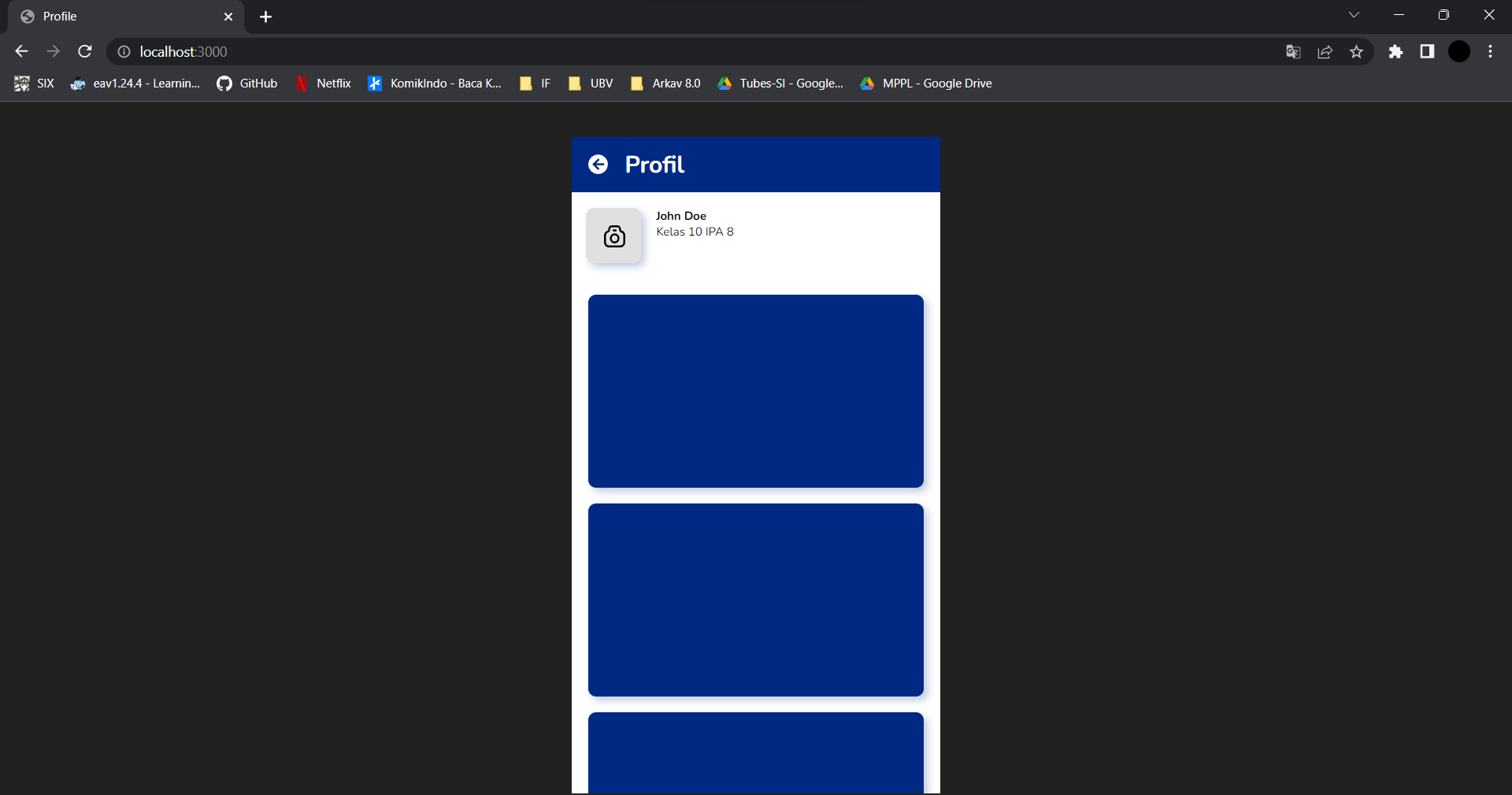Screen dimensions: 1512x795
Task: Click the John Doe name text
Action: (681, 216)
